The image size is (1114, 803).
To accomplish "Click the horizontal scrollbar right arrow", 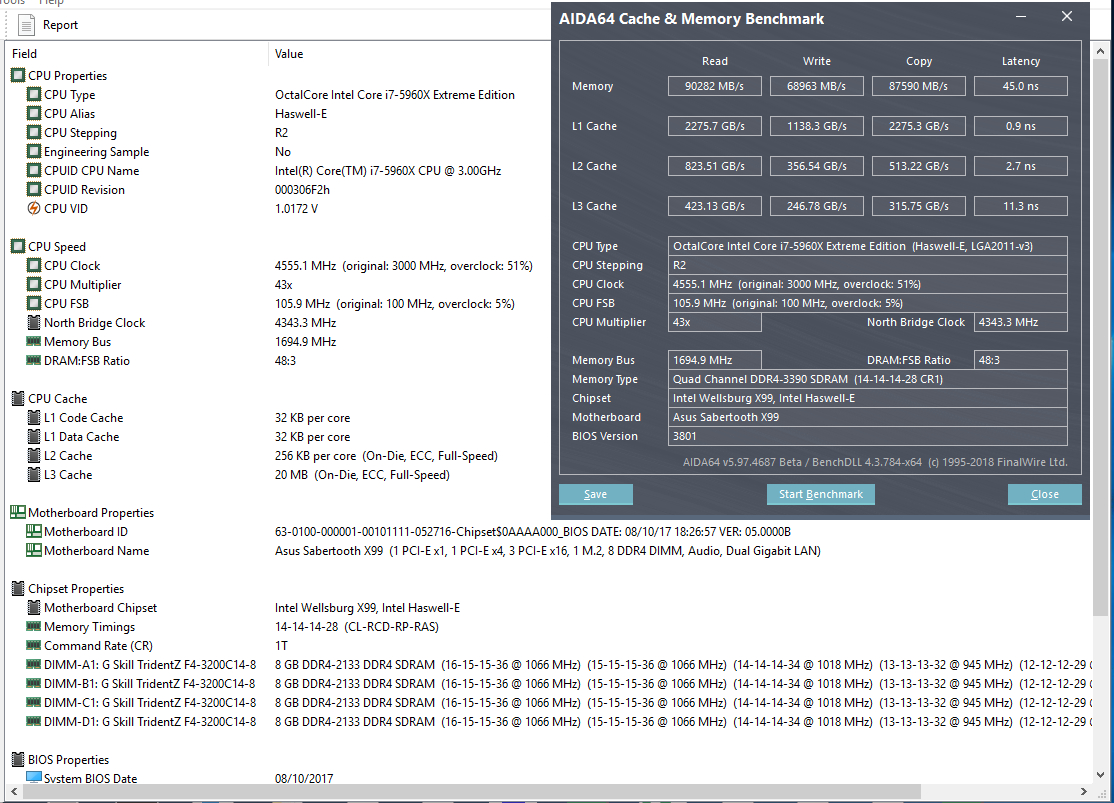I will (x=1083, y=791).
